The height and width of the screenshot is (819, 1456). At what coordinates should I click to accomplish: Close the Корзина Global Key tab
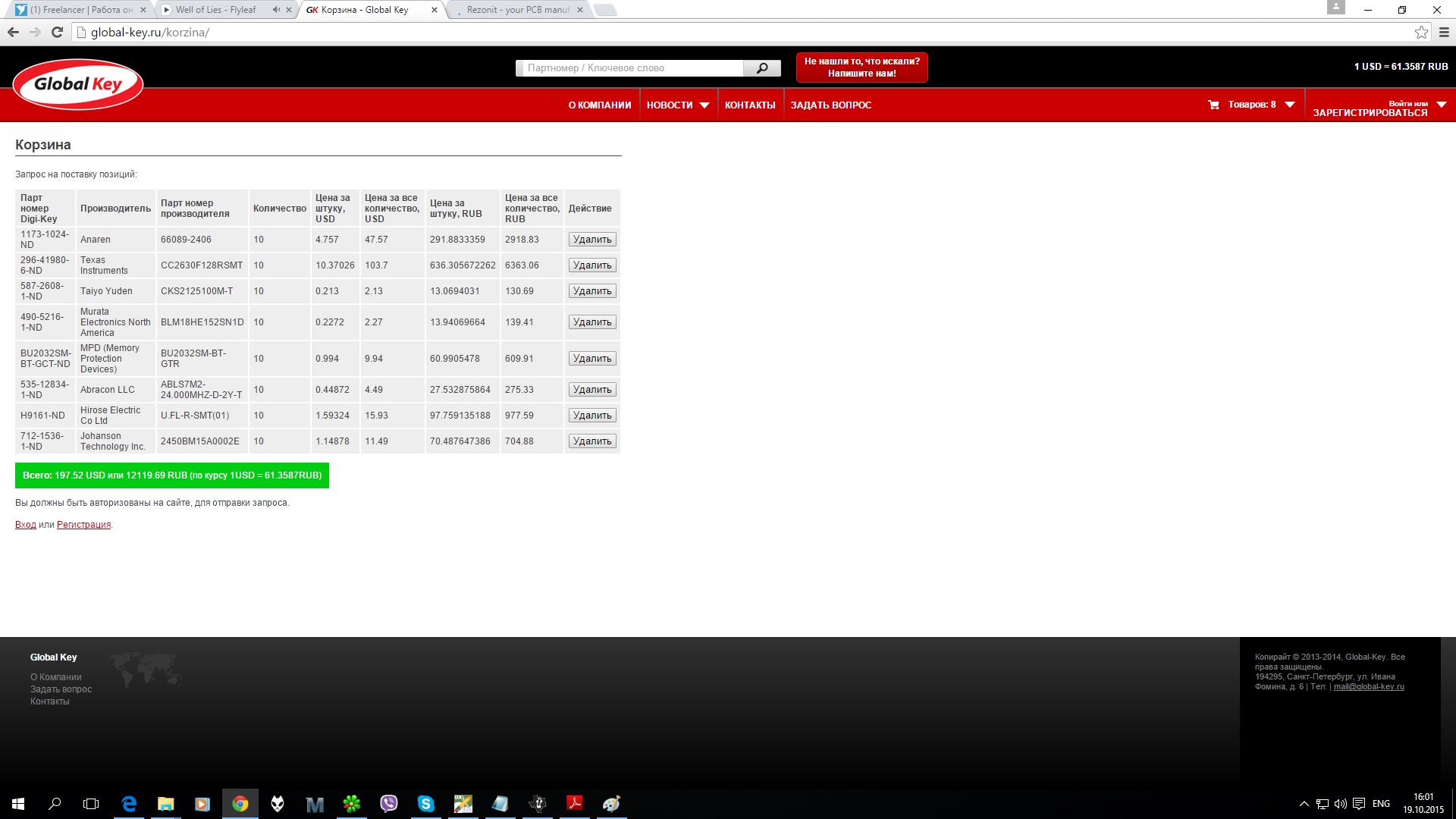pos(435,10)
